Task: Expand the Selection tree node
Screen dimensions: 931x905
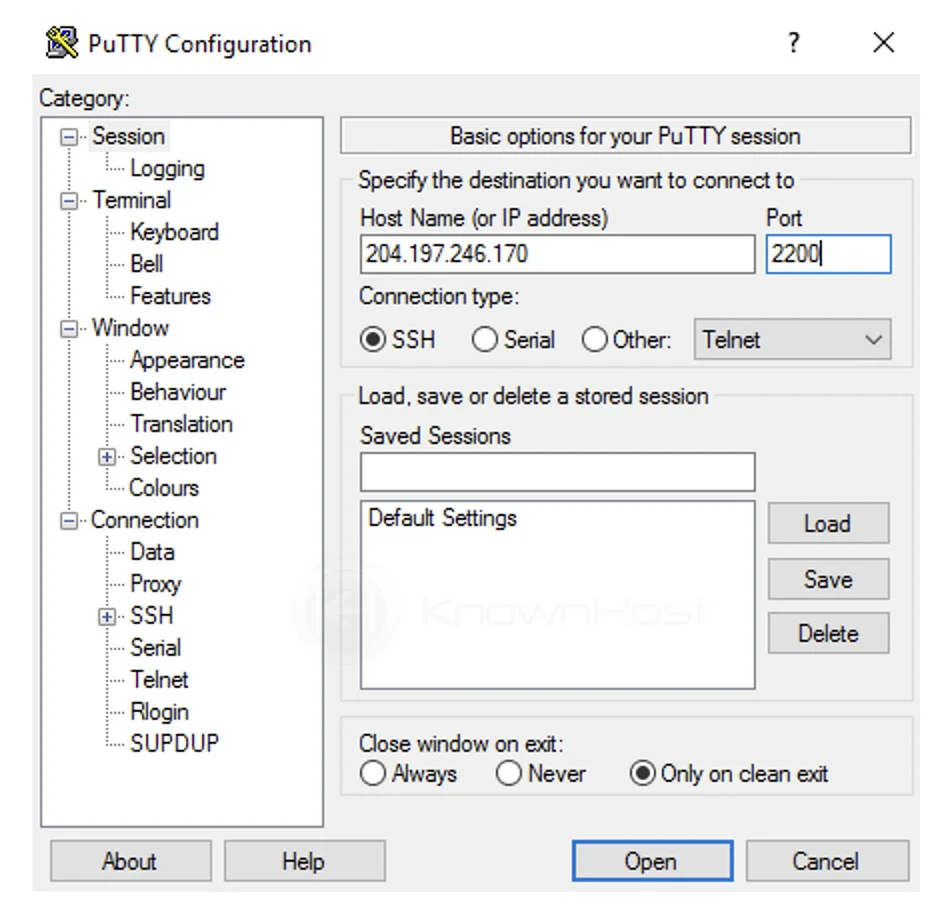Action: click(x=107, y=456)
